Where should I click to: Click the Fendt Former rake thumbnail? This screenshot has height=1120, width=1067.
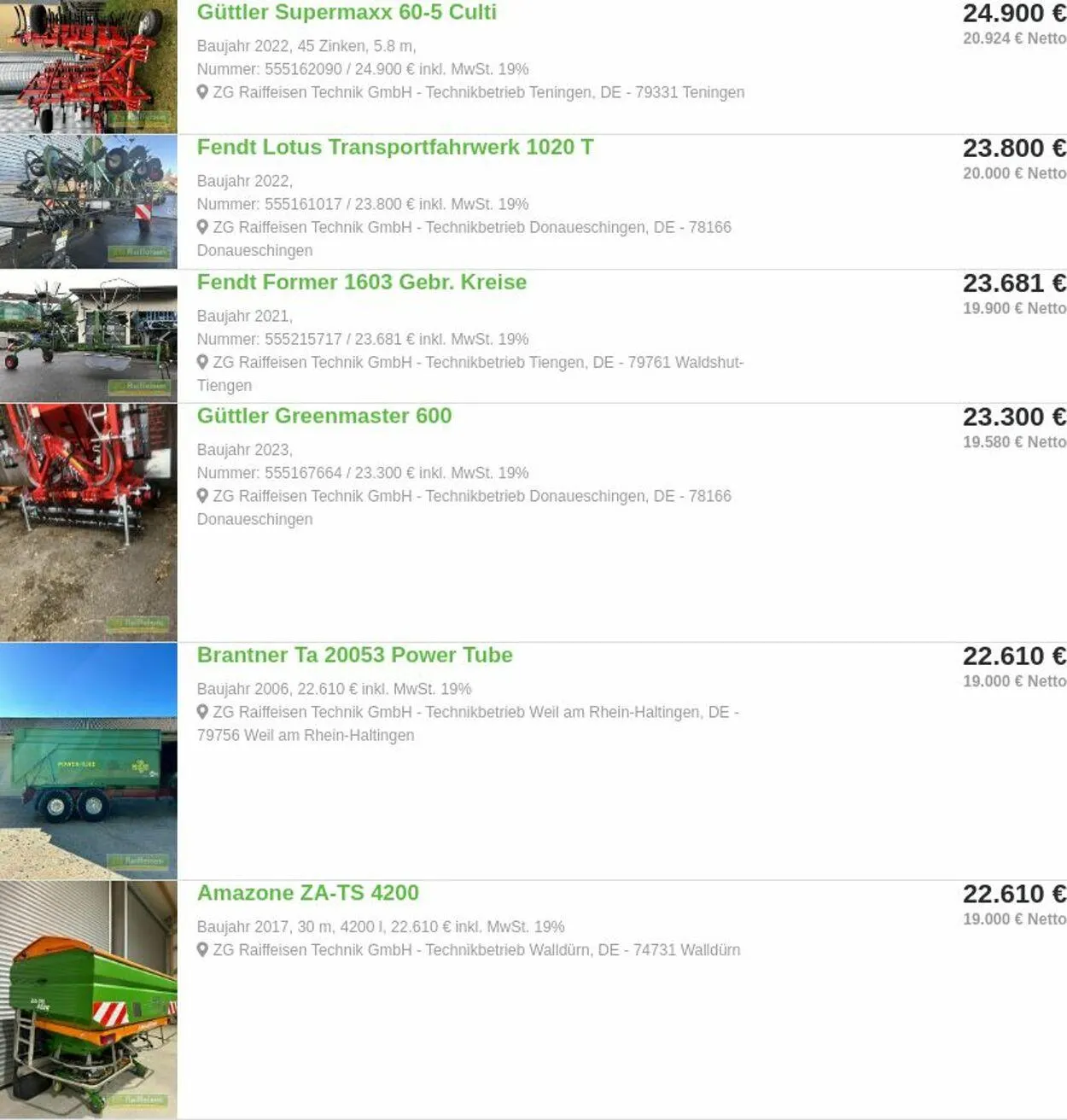(89, 336)
